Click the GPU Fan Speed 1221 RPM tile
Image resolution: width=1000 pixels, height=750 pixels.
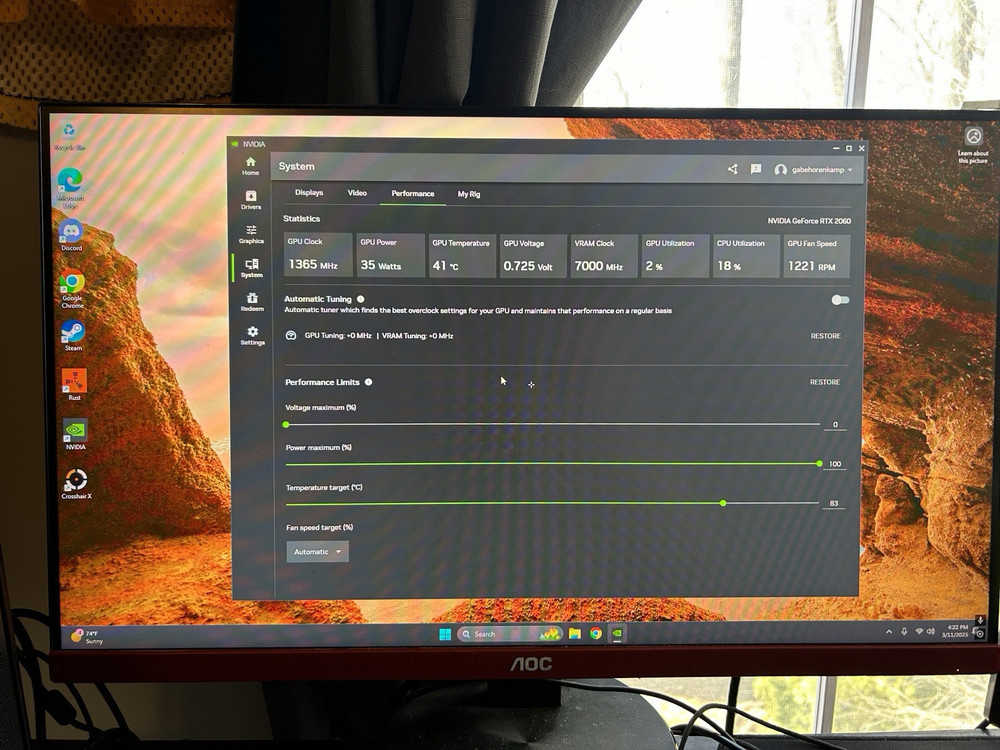816,256
